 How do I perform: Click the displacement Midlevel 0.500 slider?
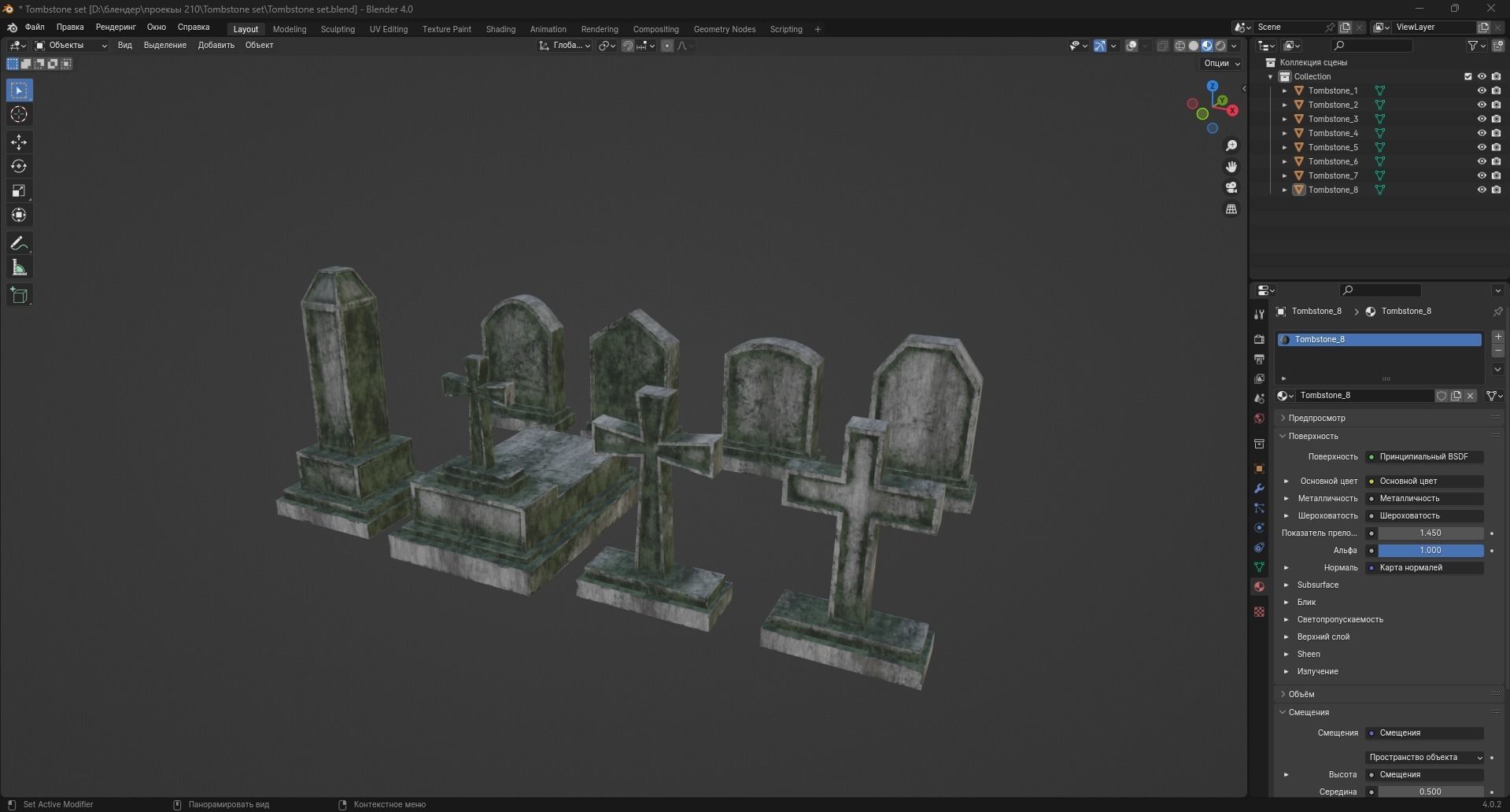tap(1431, 792)
